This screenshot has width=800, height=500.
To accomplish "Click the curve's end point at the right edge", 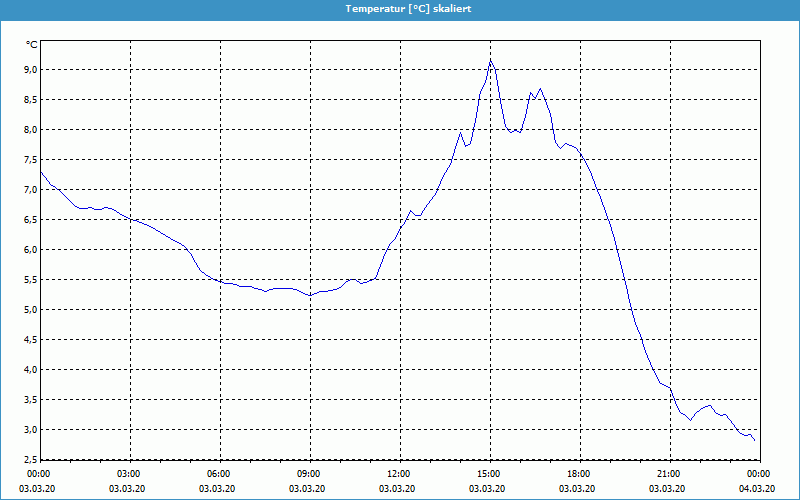I will 755,441.
